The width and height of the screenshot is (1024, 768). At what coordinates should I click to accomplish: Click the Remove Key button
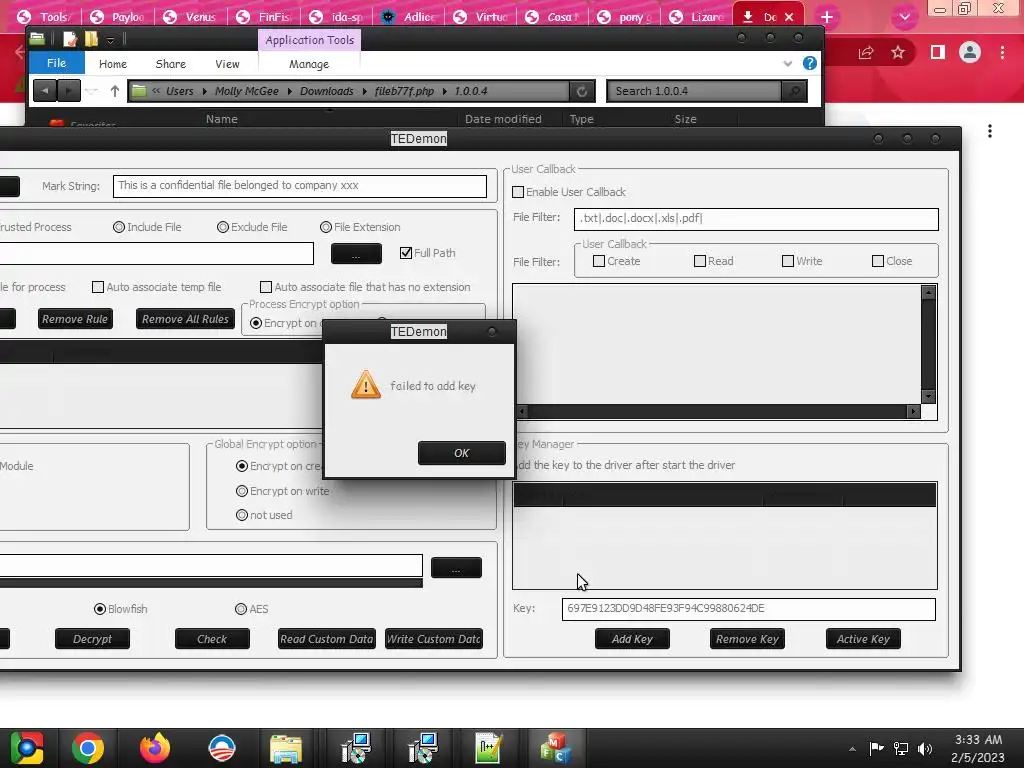747,639
